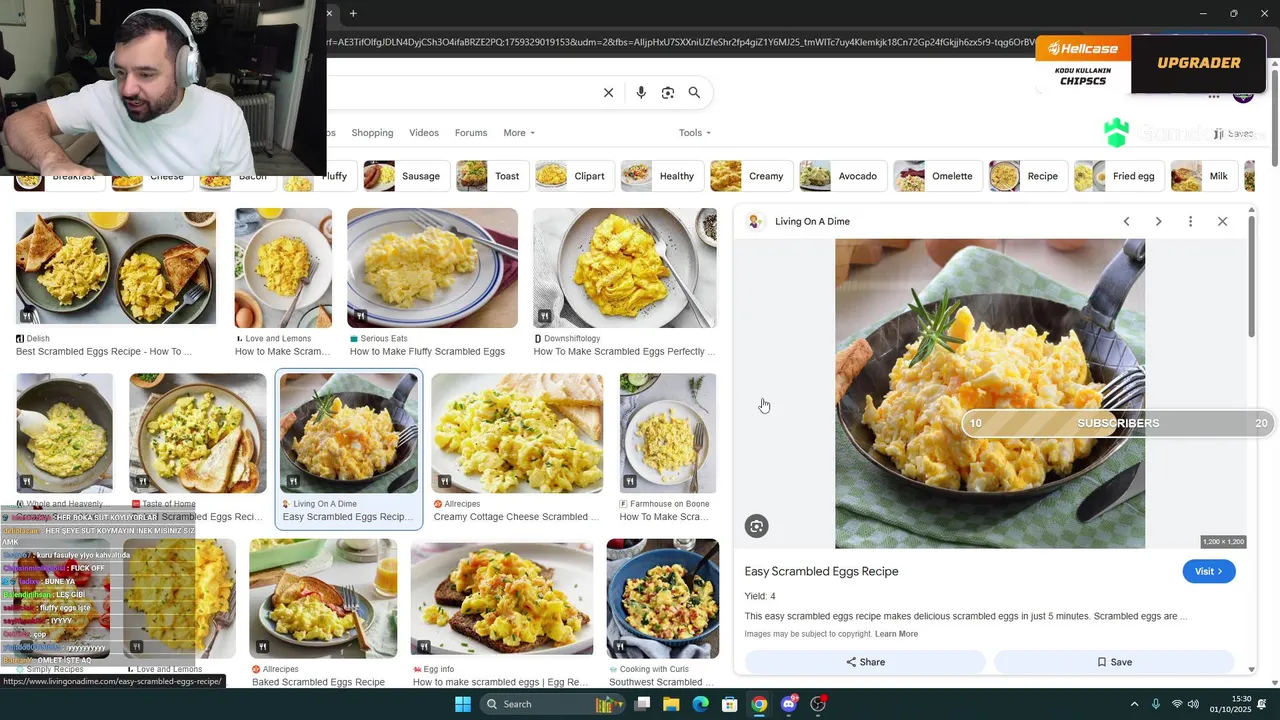Save the image with the Save button
The width and height of the screenshot is (1280, 720).
click(1114, 662)
